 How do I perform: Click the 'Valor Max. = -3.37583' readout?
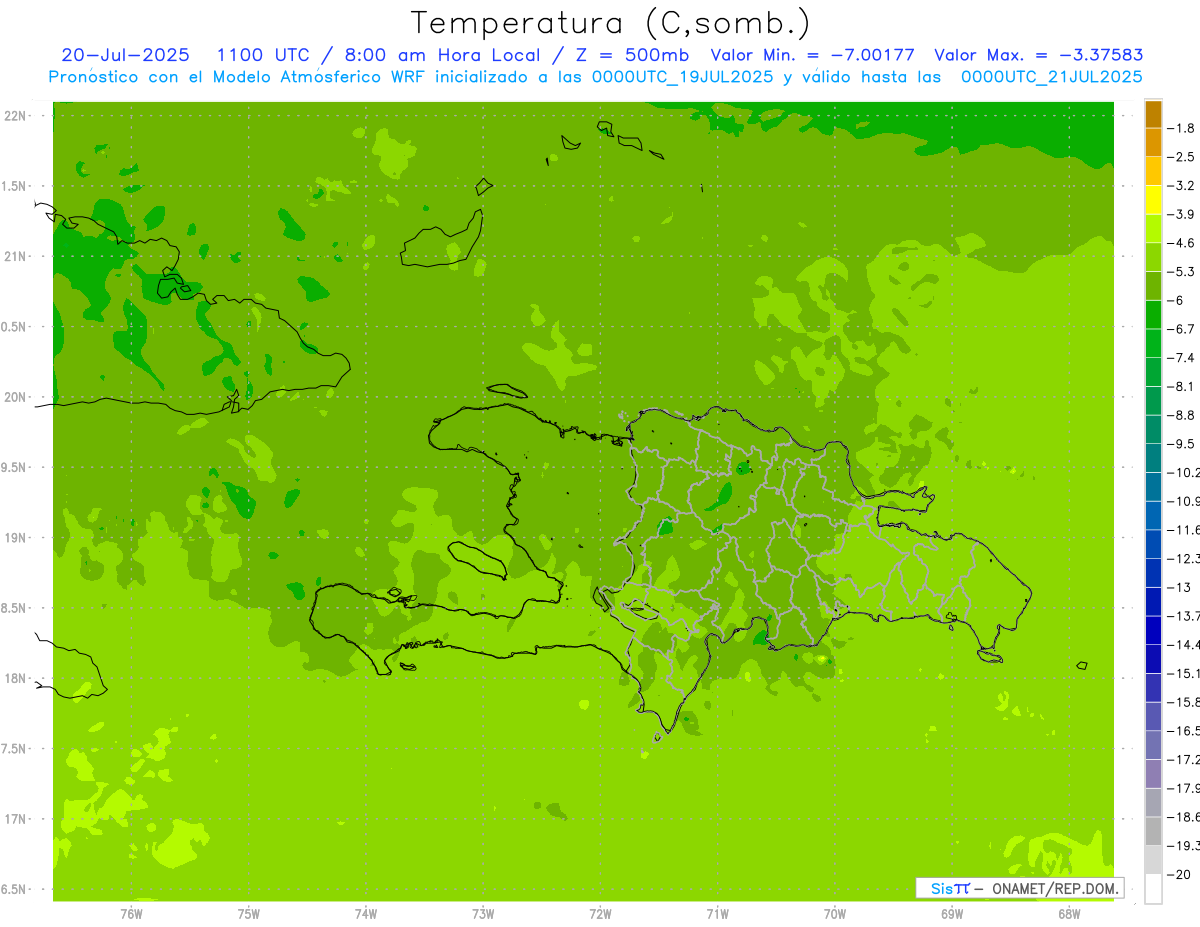(x=1039, y=55)
